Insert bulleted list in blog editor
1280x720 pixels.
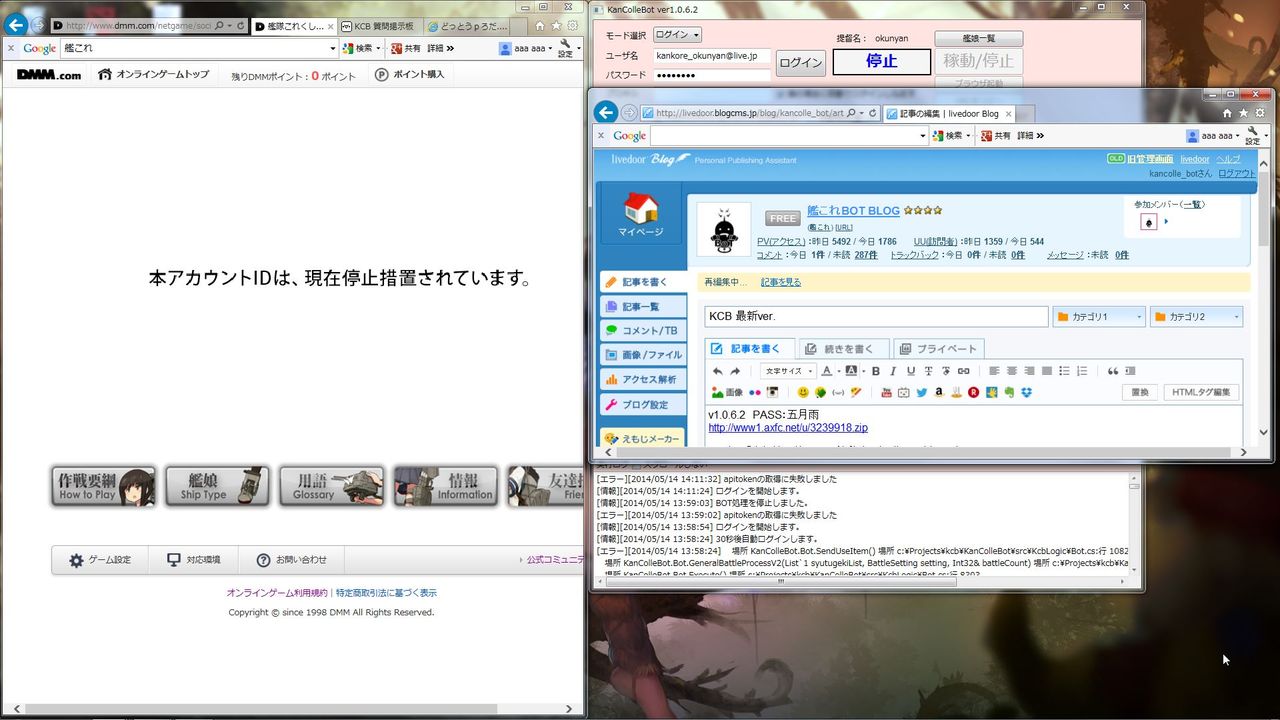point(1065,371)
